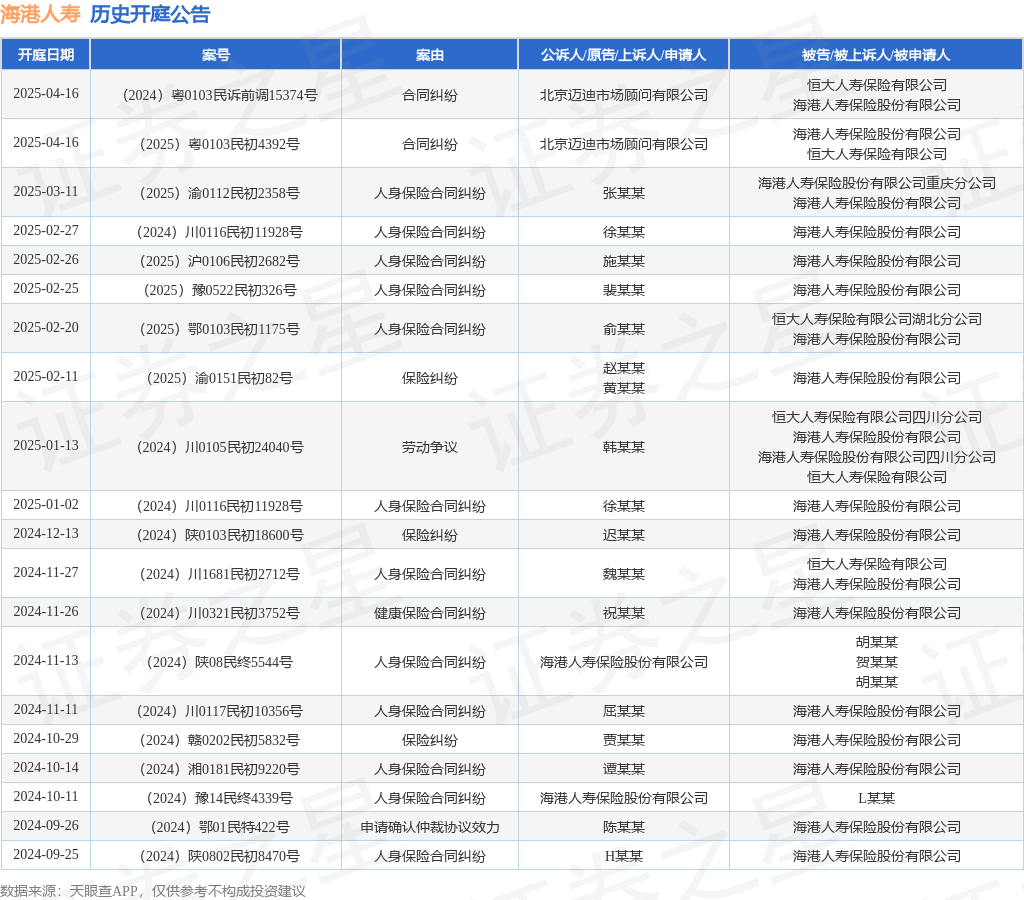Image resolution: width=1024 pixels, height=900 pixels.
Task: Click plaintiff 屈某某
Action: (x=624, y=711)
